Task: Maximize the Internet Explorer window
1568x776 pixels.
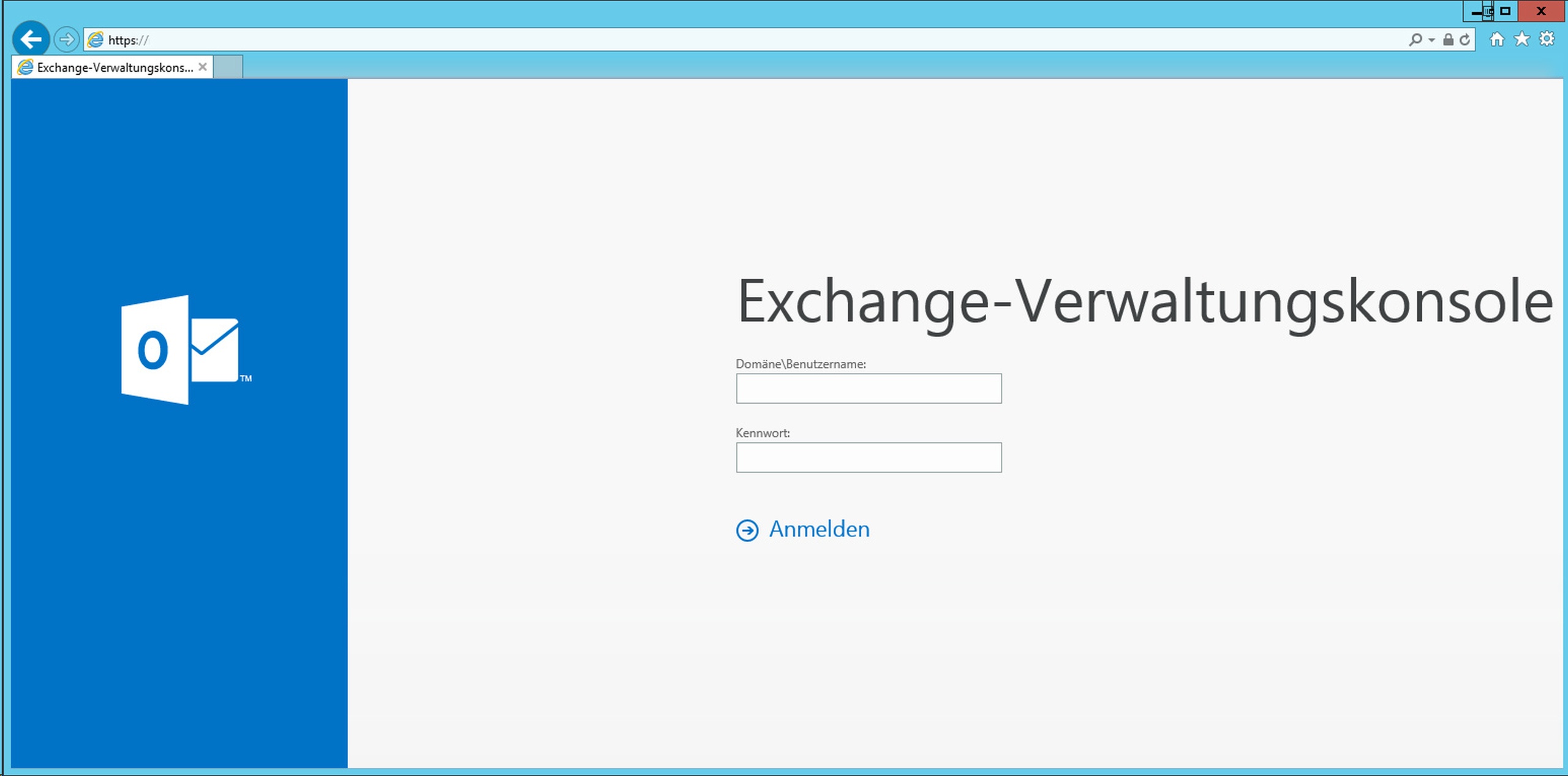Action: click(x=1506, y=11)
